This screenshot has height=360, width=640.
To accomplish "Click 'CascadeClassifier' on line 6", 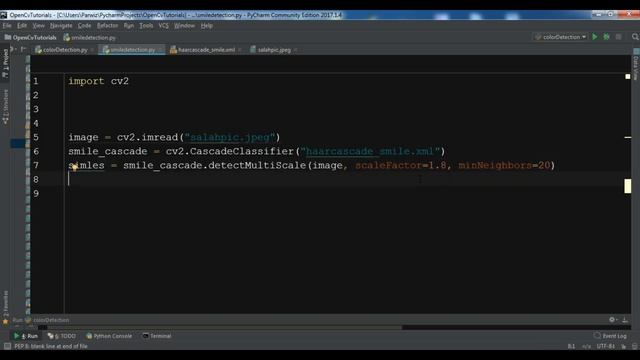I will [x=242, y=151].
